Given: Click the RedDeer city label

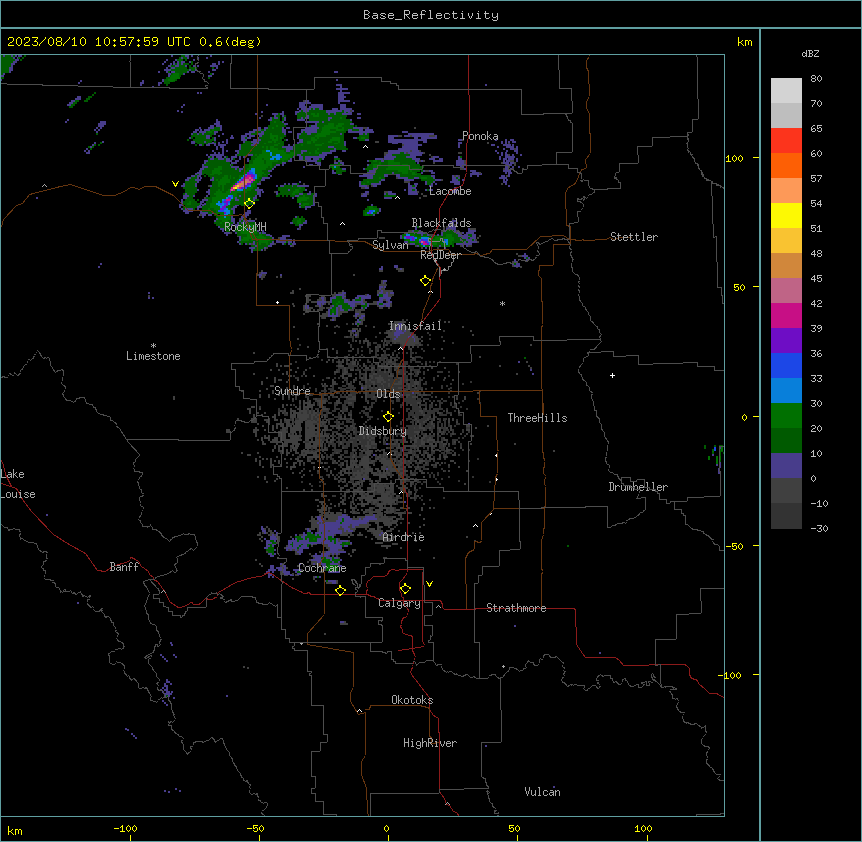Looking at the screenshot, I should click(x=441, y=255).
